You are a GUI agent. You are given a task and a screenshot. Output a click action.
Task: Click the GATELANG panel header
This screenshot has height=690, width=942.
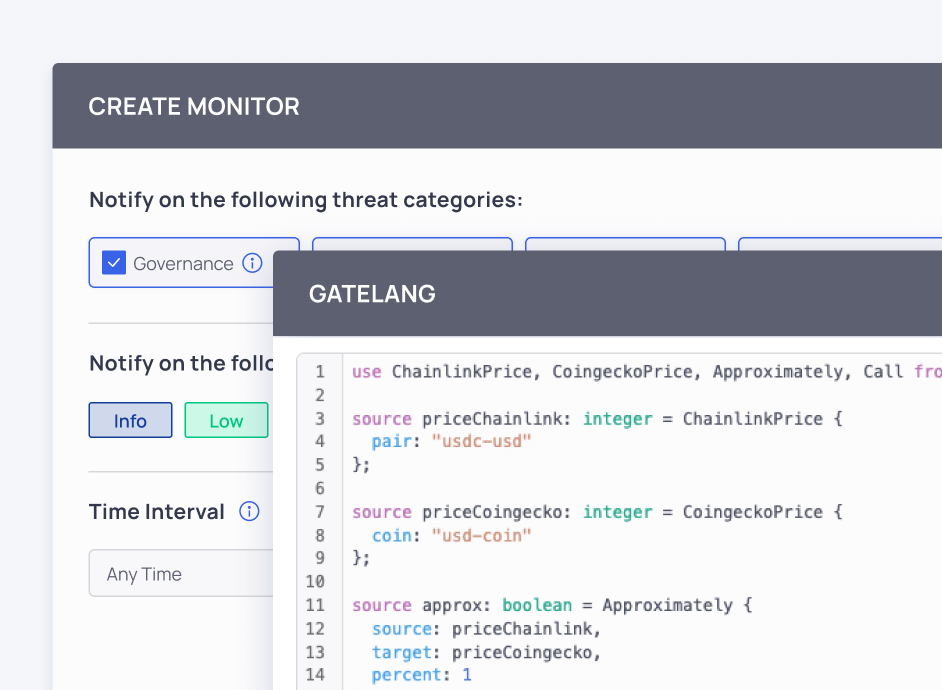[x=372, y=294]
